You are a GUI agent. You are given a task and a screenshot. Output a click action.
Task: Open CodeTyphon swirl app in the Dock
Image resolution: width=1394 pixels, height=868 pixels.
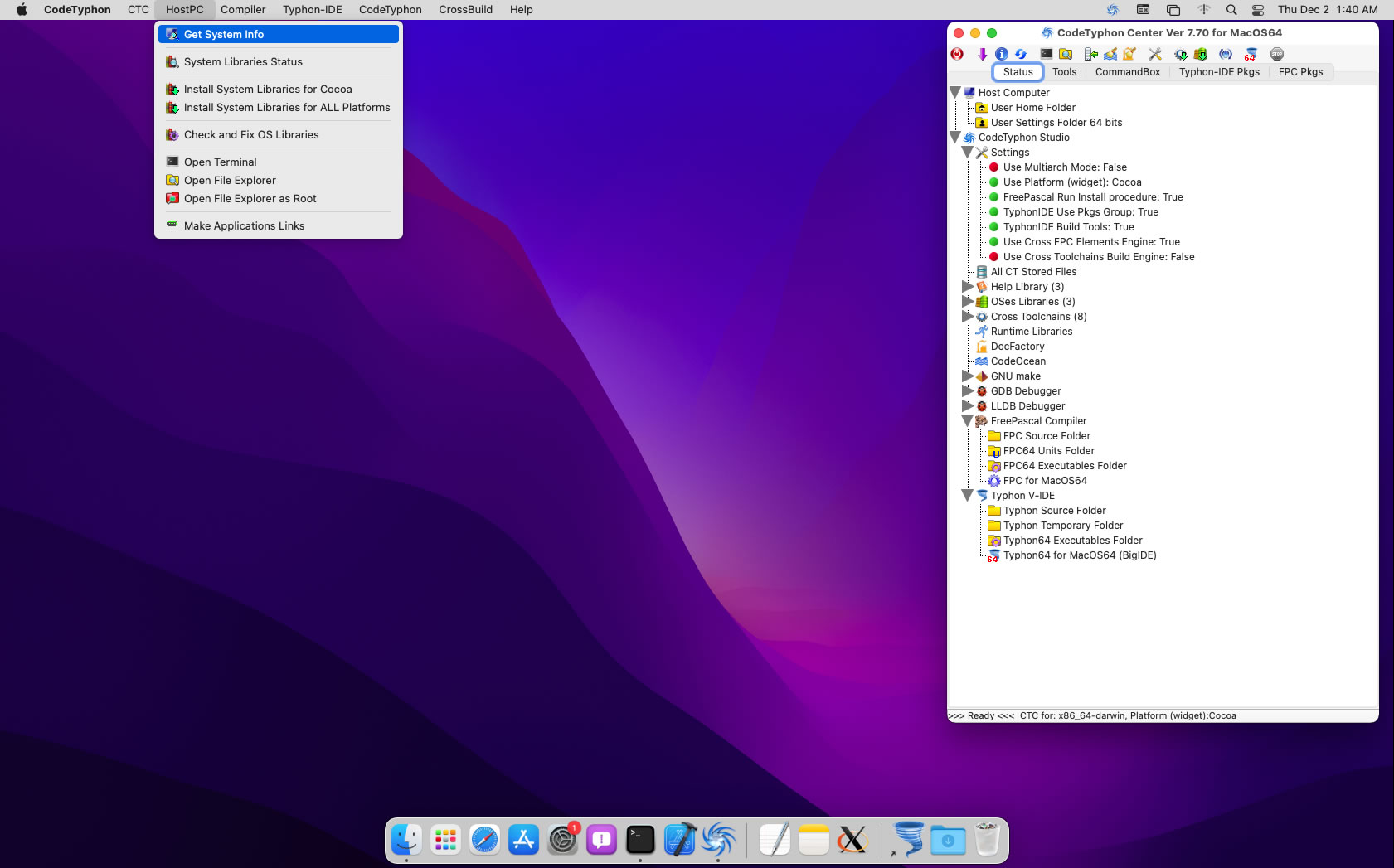(x=719, y=840)
